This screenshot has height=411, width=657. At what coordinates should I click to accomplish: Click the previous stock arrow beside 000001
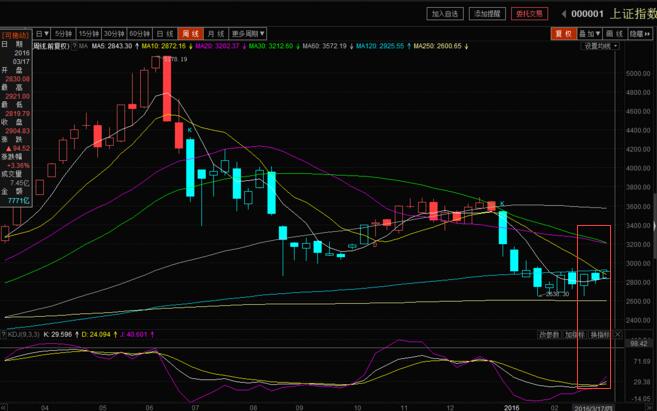point(565,14)
